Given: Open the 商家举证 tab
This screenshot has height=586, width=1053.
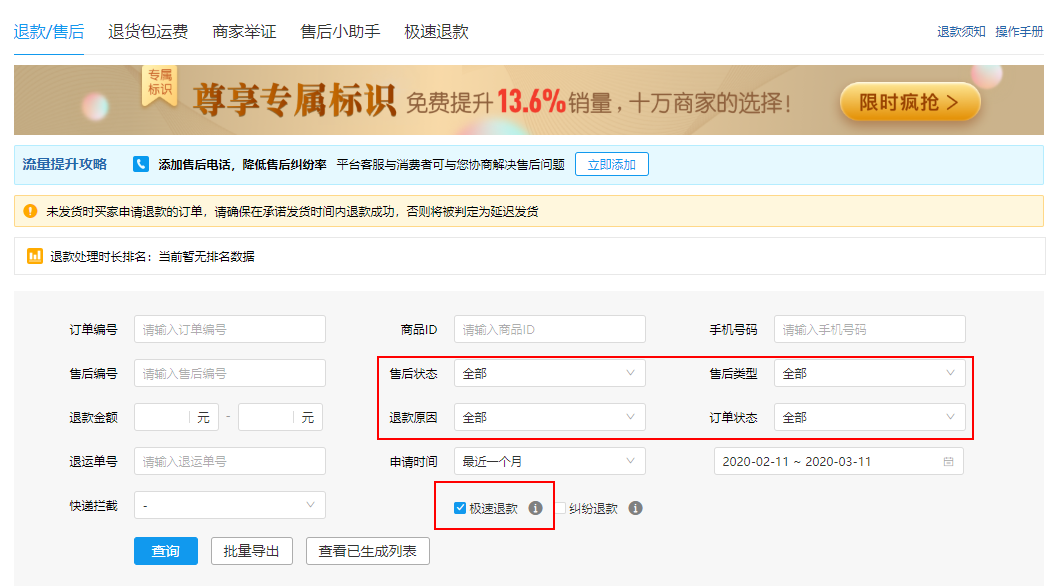Looking at the screenshot, I should tap(244, 32).
